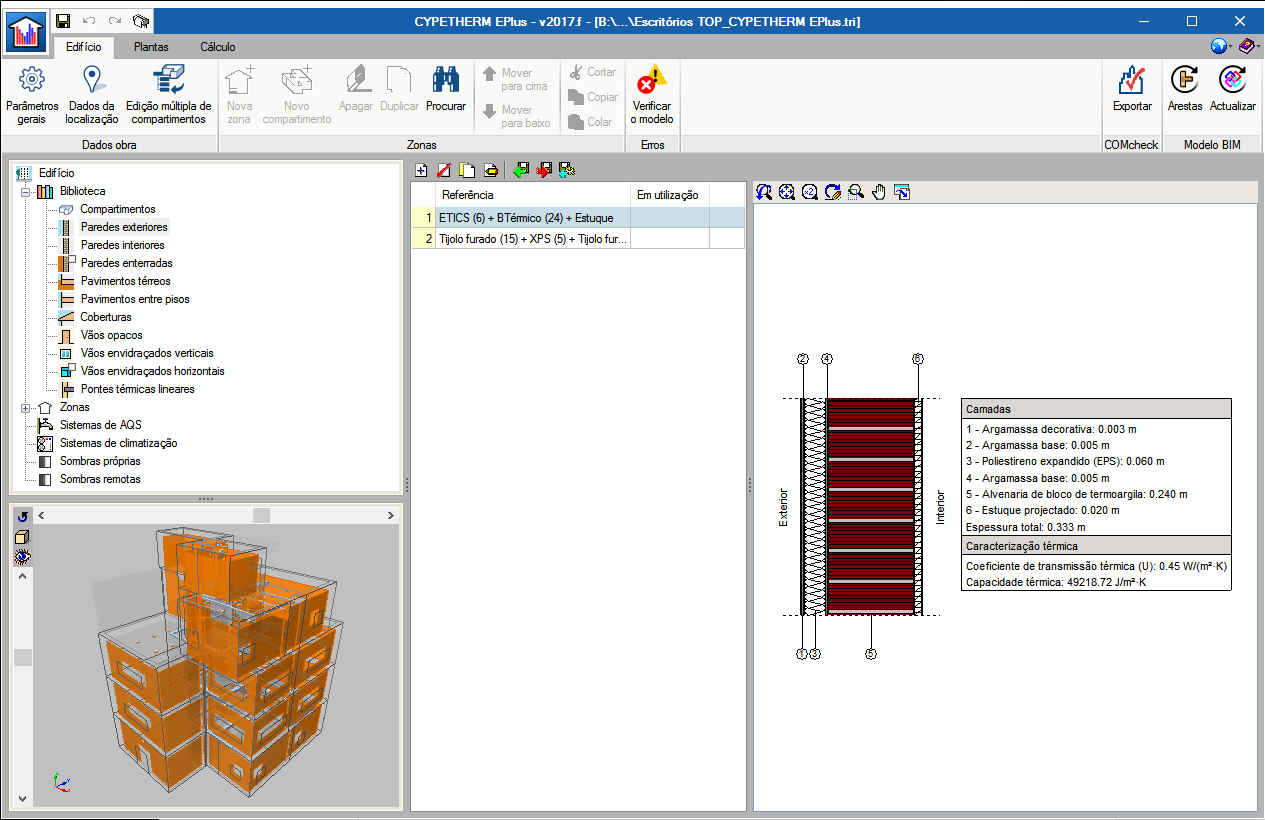Select Sistemas de climatização tree item
1265x820 pixels.
pyautogui.click(x=118, y=443)
